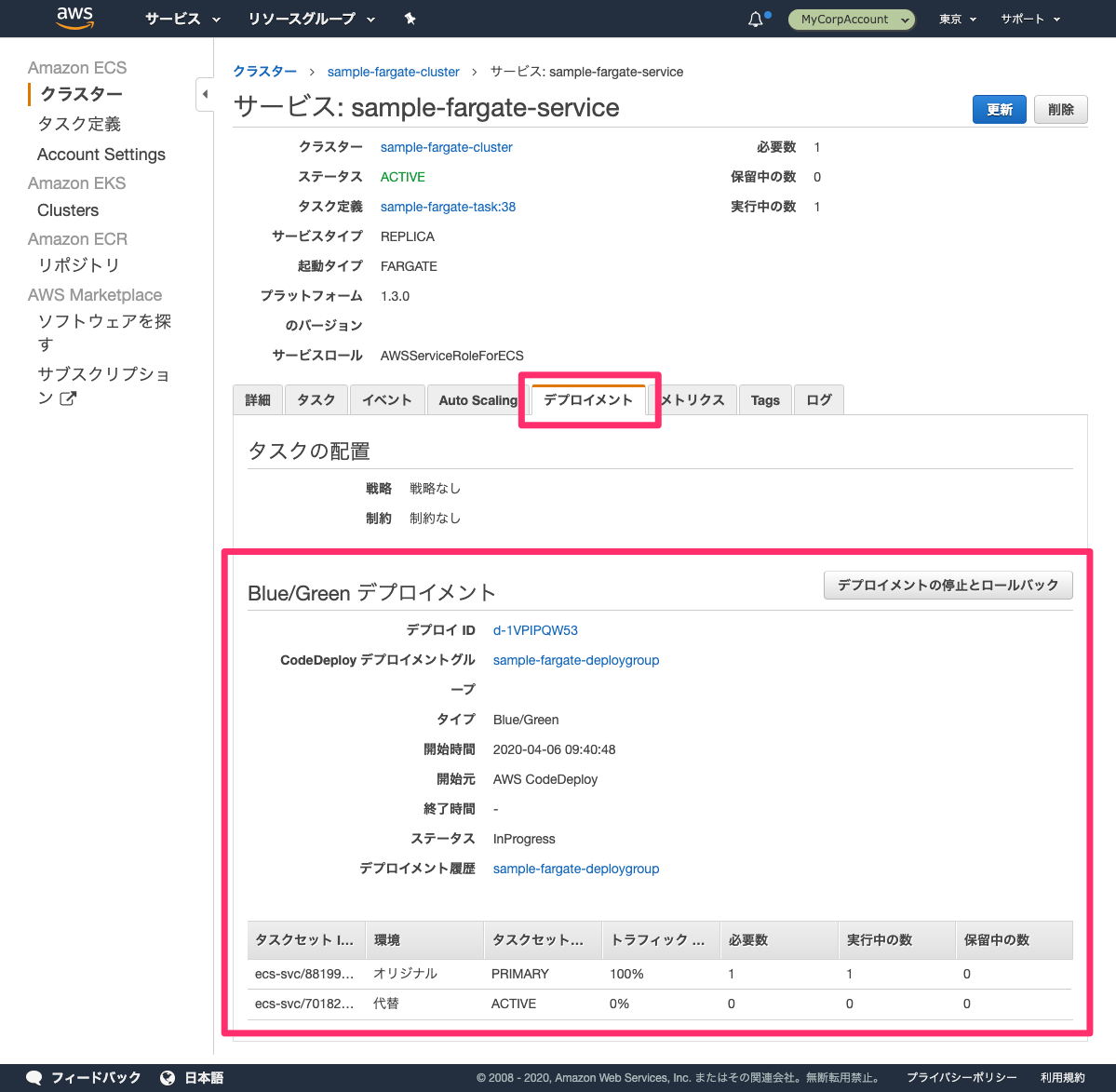
Task: Click the AWS logo to go home
Action: tap(74, 18)
